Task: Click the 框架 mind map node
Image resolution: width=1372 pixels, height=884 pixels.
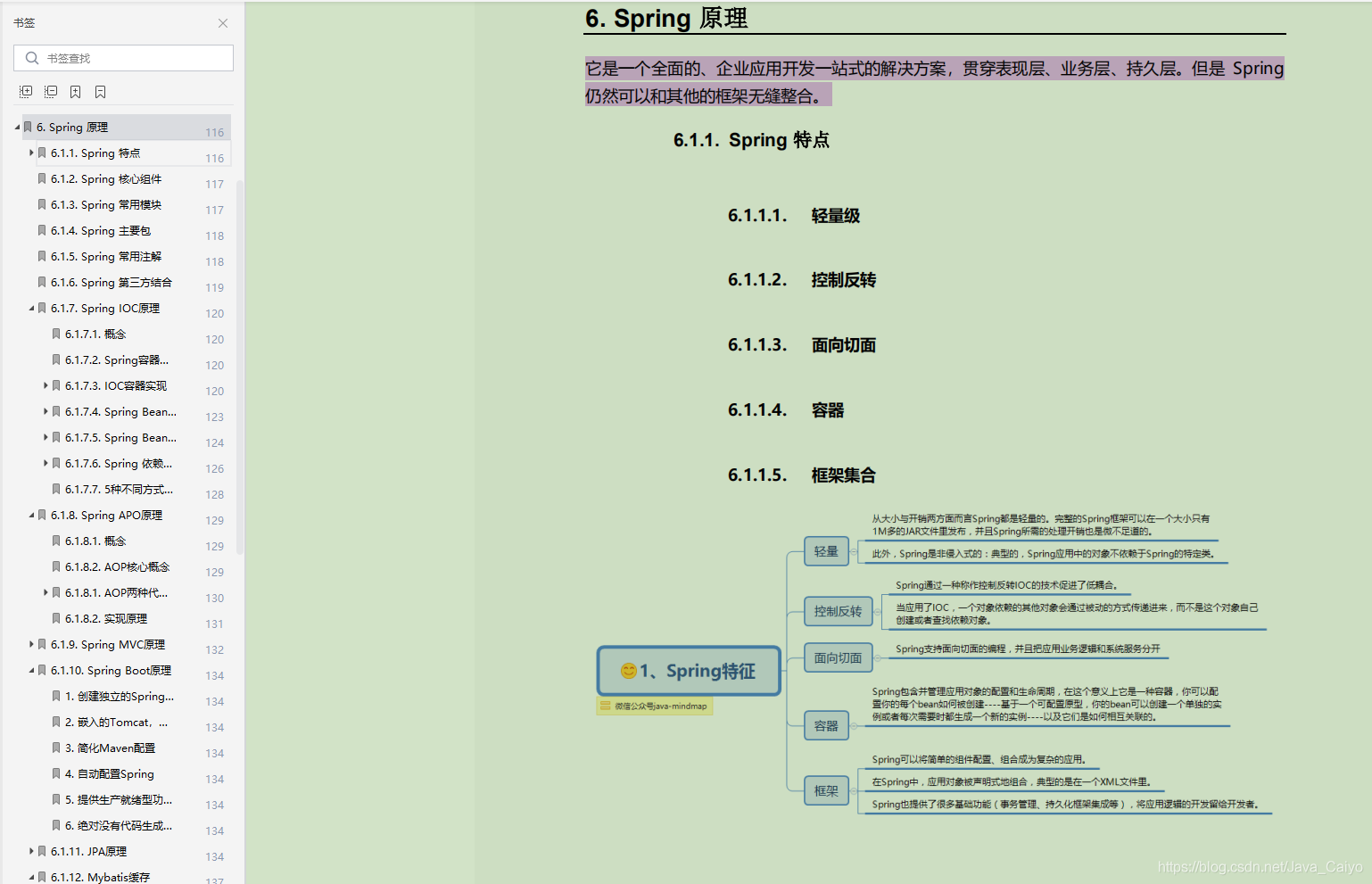Action: coord(826,790)
